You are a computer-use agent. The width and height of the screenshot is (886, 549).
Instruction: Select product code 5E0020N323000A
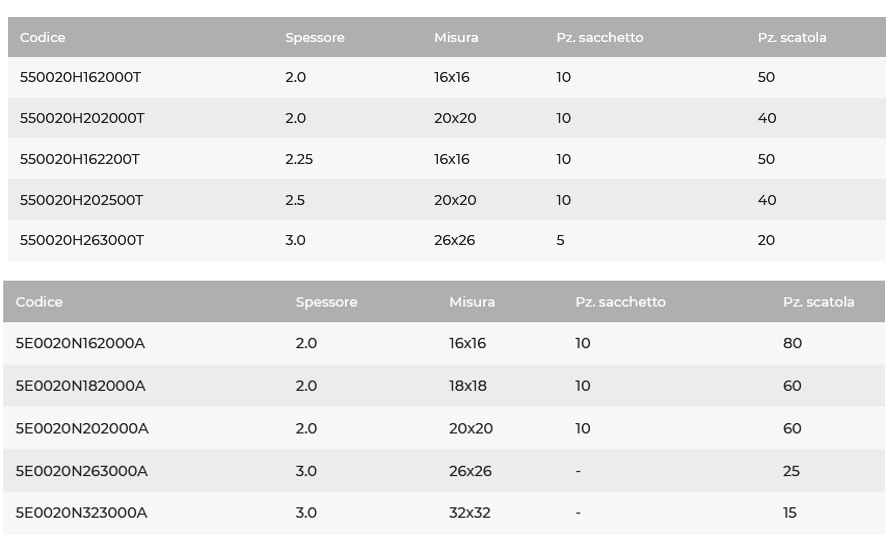click(x=81, y=513)
